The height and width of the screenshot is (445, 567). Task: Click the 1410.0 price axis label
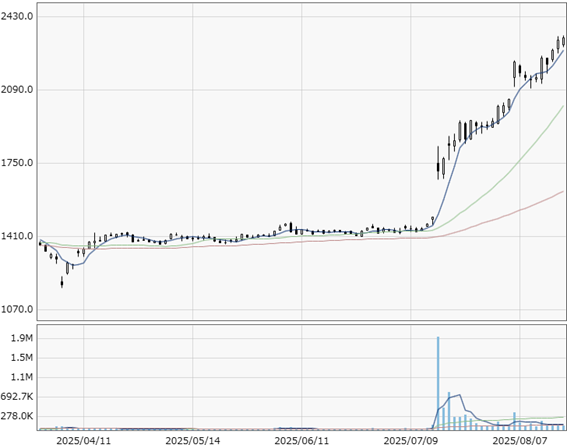click(17, 236)
